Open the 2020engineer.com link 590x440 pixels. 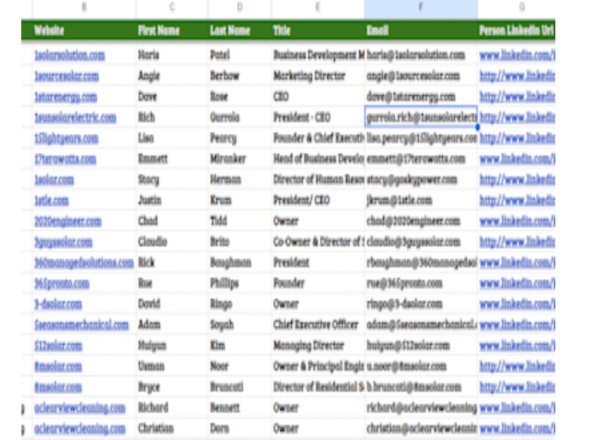pos(68,221)
